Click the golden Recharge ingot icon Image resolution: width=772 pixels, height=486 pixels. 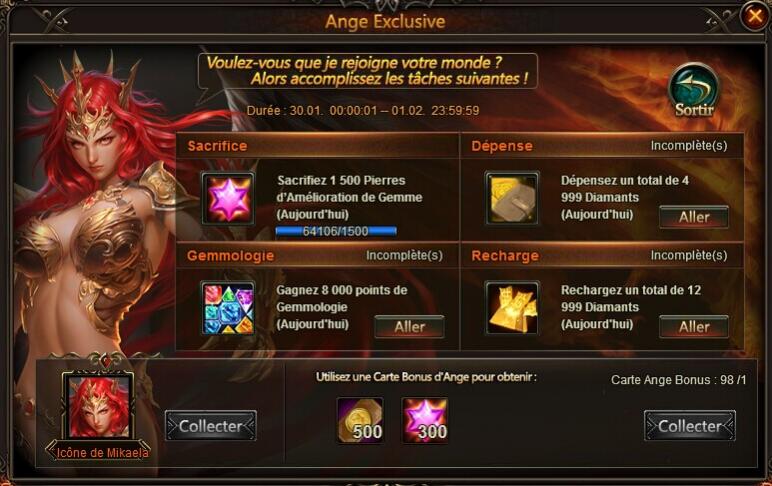click(x=512, y=308)
